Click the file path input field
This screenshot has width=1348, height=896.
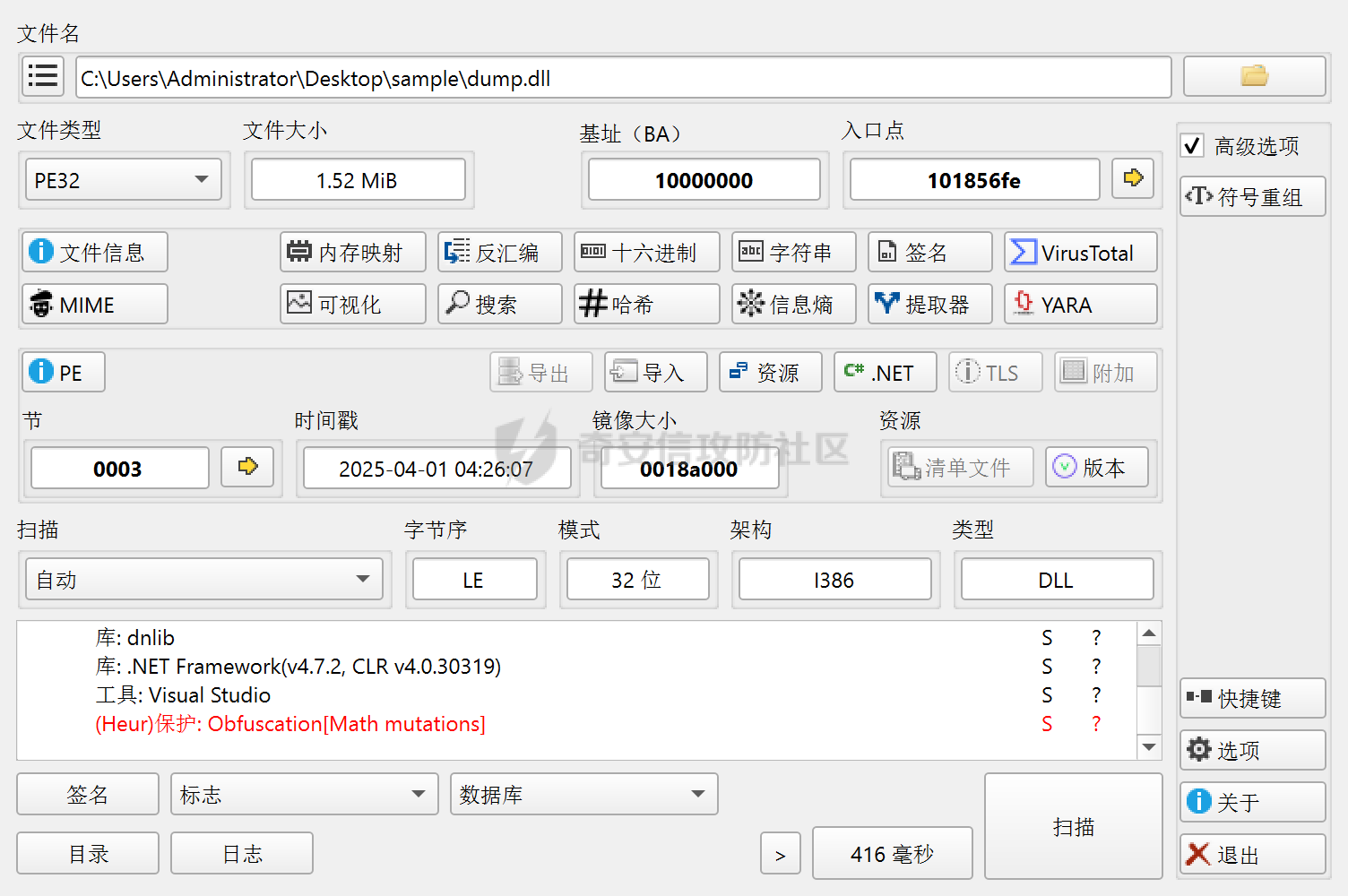pos(624,77)
